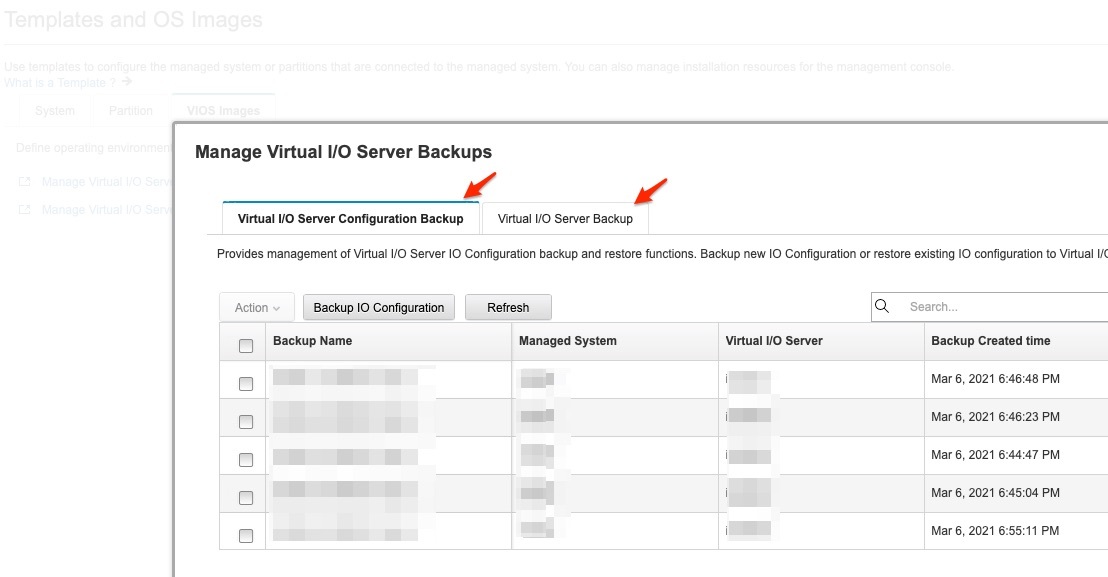Sort by the Backup Name column header
This screenshot has height=577, width=1108.
(313, 341)
